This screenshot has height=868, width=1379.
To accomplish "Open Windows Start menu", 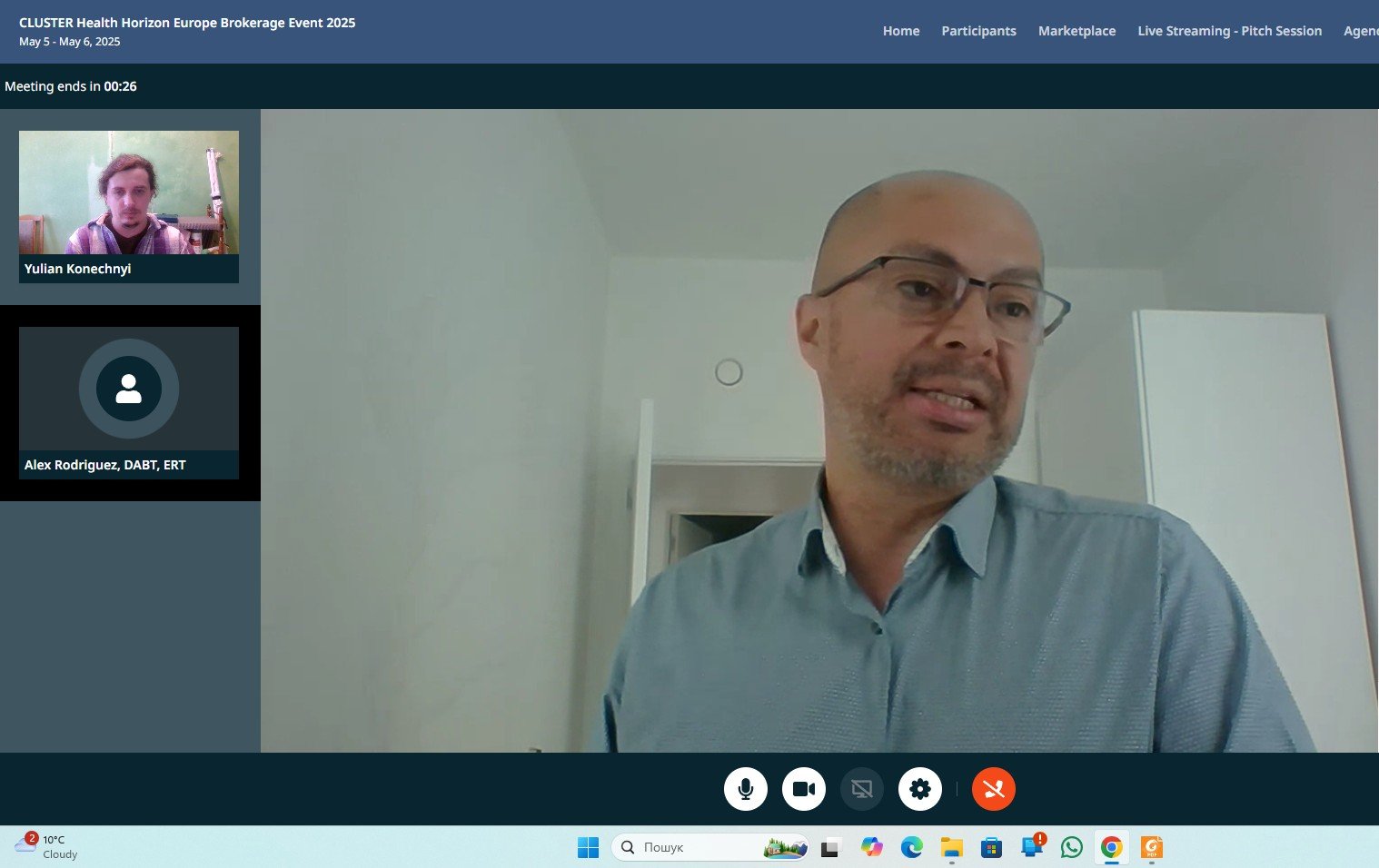I will pos(588,847).
